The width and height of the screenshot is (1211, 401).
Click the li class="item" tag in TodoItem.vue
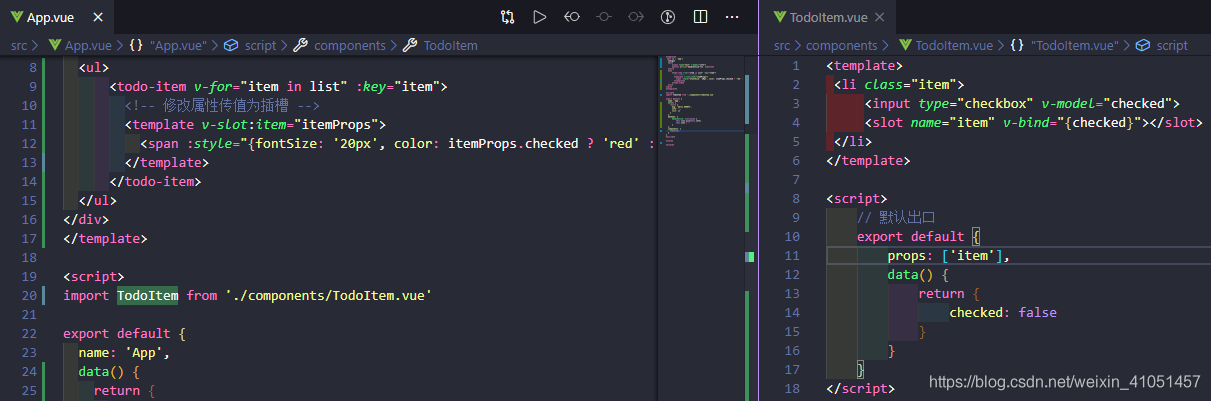coord(899,84)
